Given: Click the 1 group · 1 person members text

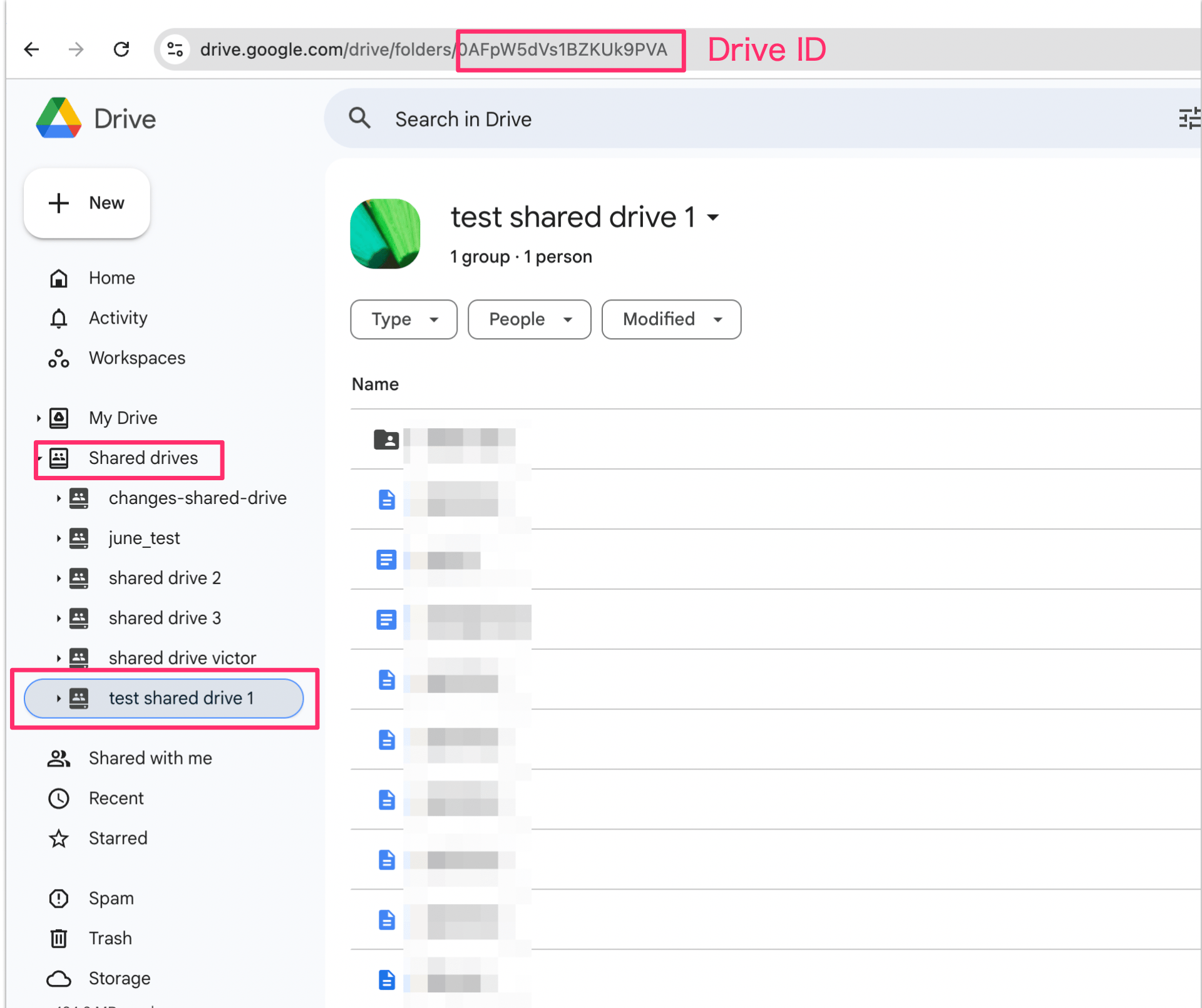Looking at the screenshot, I should (x=521, y=257).
